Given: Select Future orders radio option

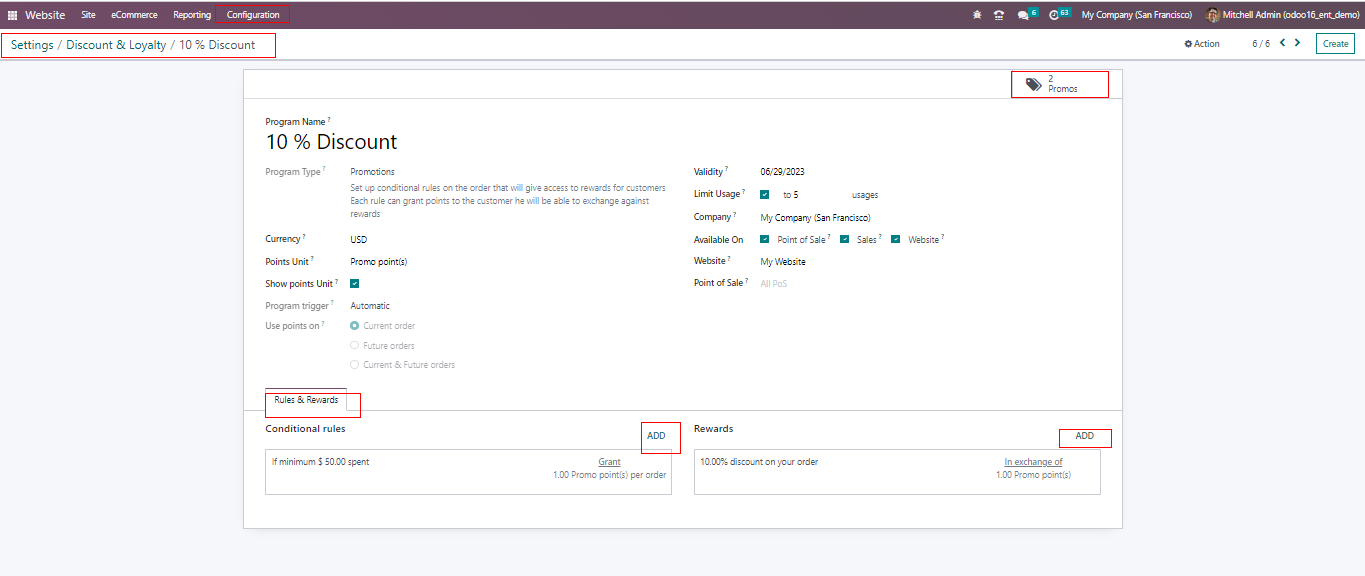Looking at the screenshot, I should (x=355, y=346).
